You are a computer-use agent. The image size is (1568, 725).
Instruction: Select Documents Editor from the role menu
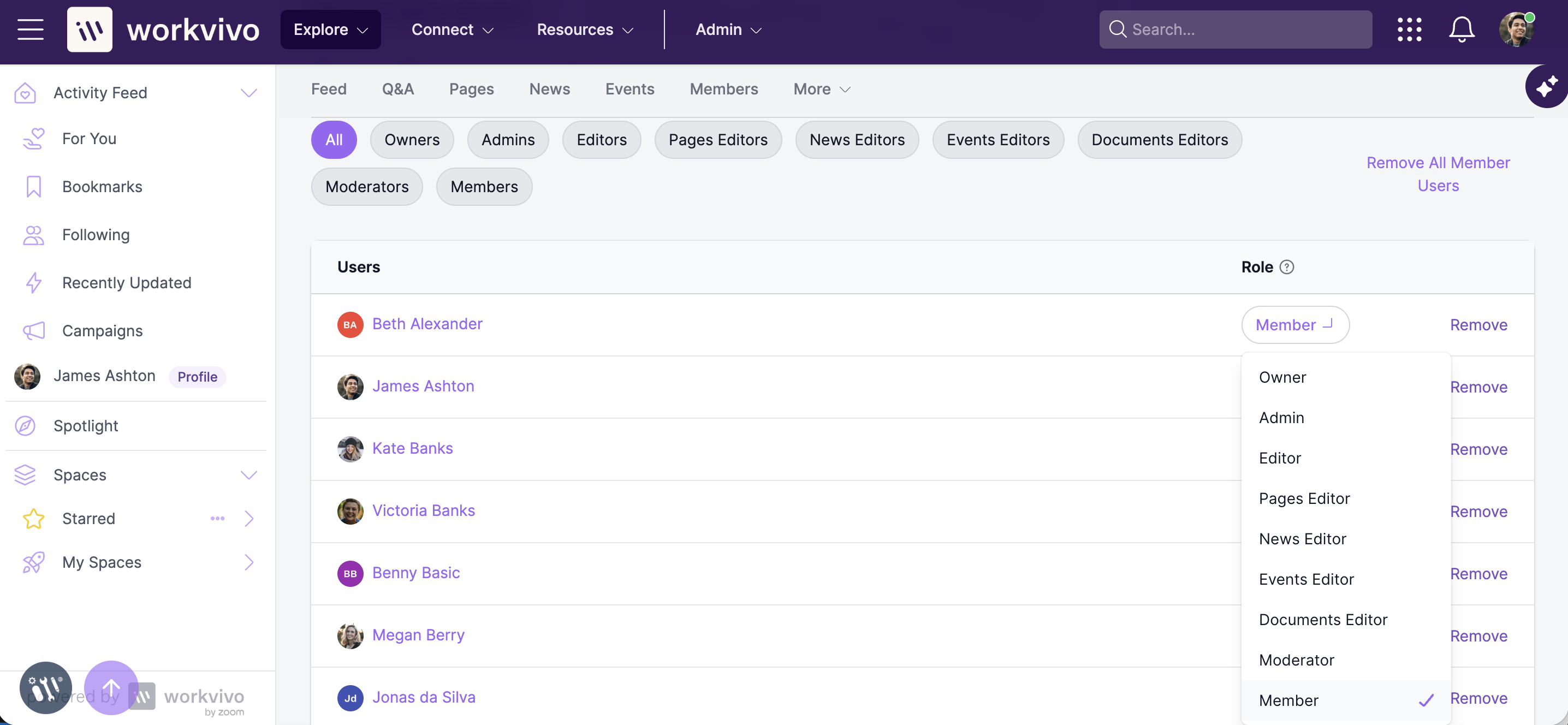1346,620
